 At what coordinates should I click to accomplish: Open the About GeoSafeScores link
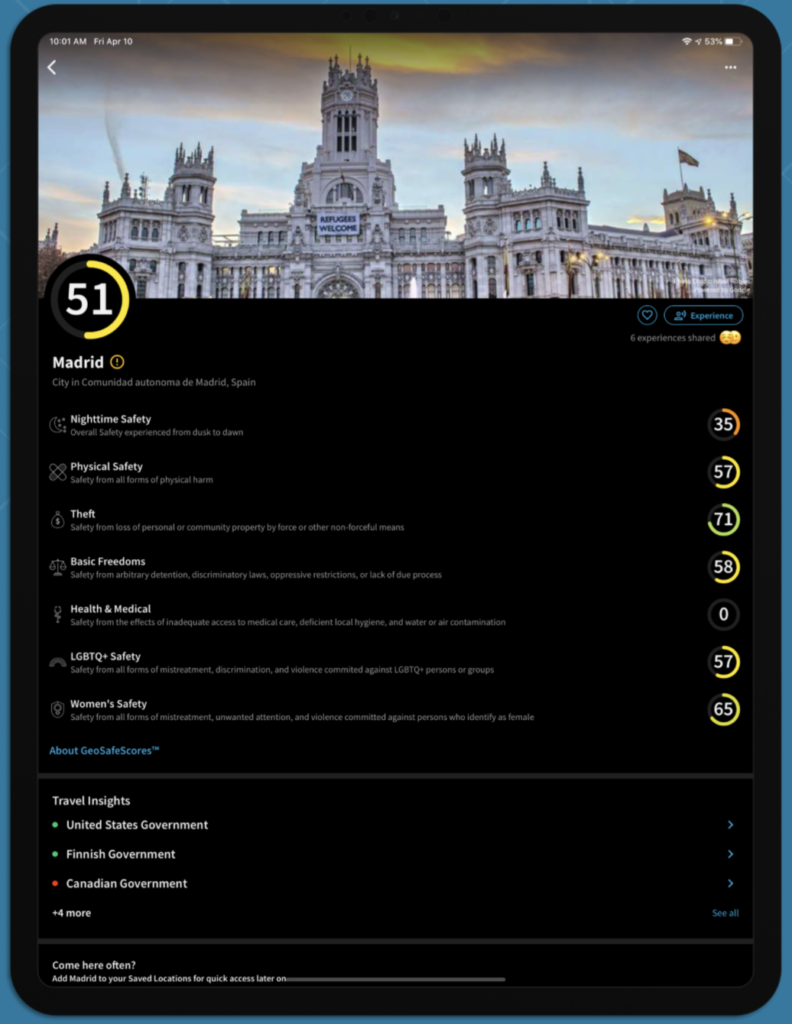(105, 750)
